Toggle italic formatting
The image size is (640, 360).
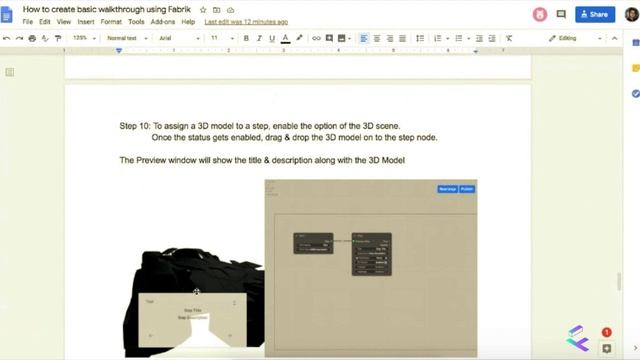(x=259, y=38)
